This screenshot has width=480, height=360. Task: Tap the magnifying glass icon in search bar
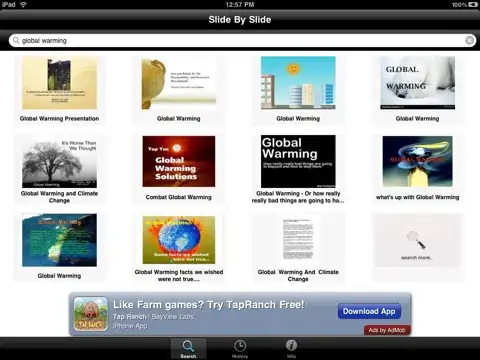[16, 40]
